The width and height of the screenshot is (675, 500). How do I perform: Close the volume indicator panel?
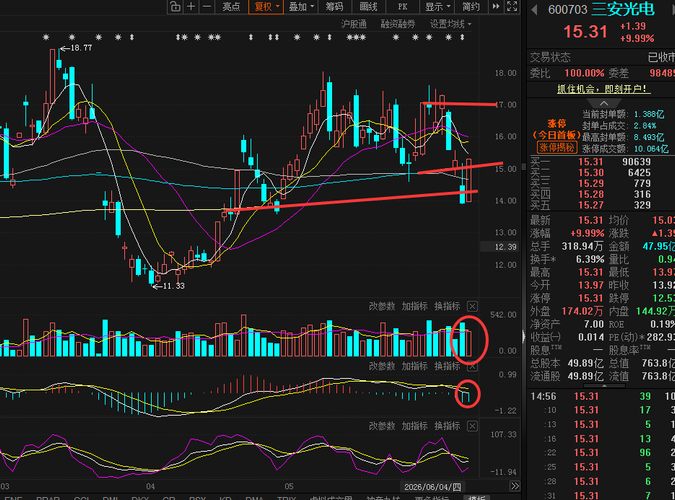point(472,306)
